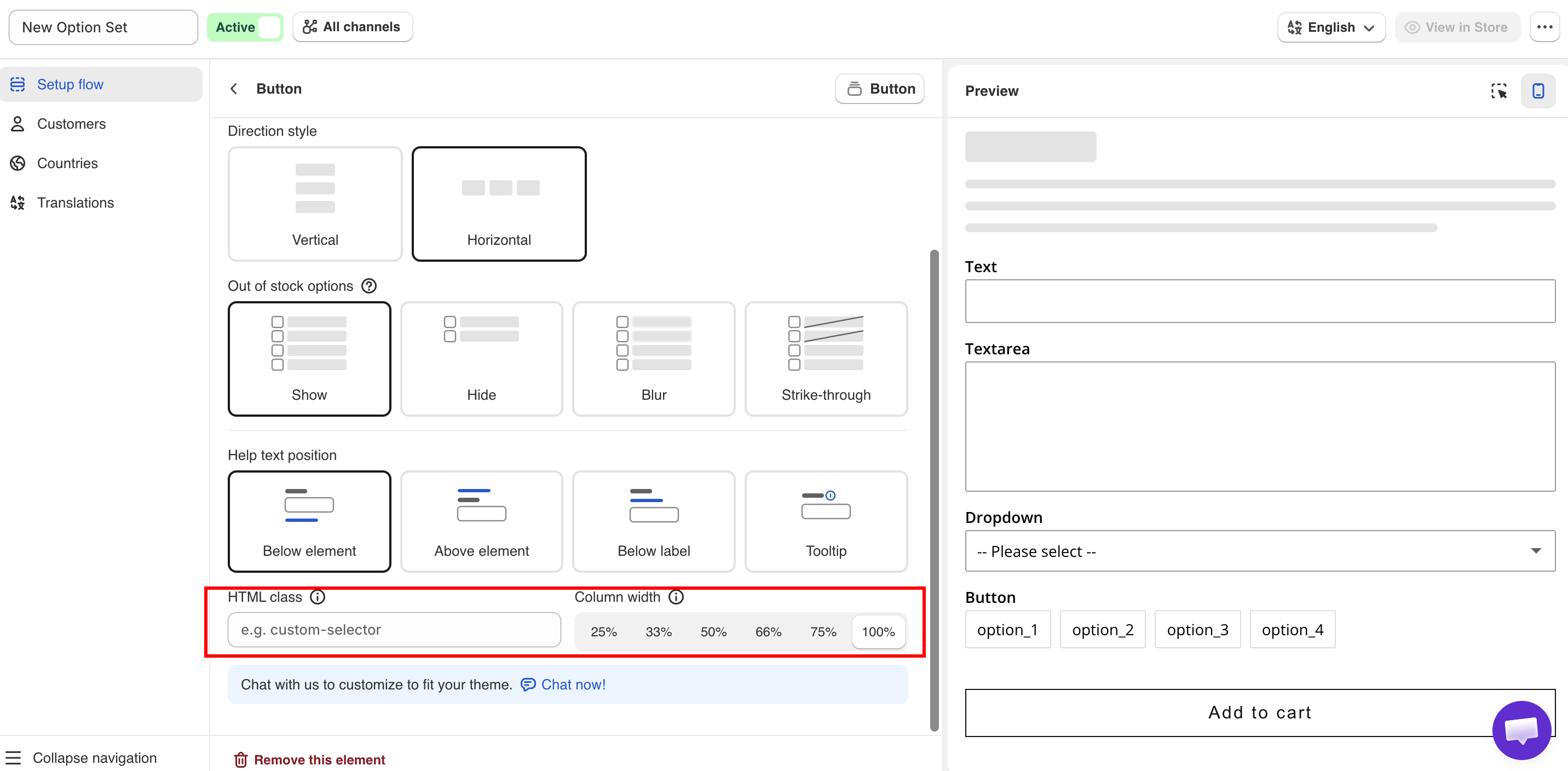This screenshot has width=1568, height=771.
Task: Select option_1 button in Preview
Action: [x=1007, y=629]
